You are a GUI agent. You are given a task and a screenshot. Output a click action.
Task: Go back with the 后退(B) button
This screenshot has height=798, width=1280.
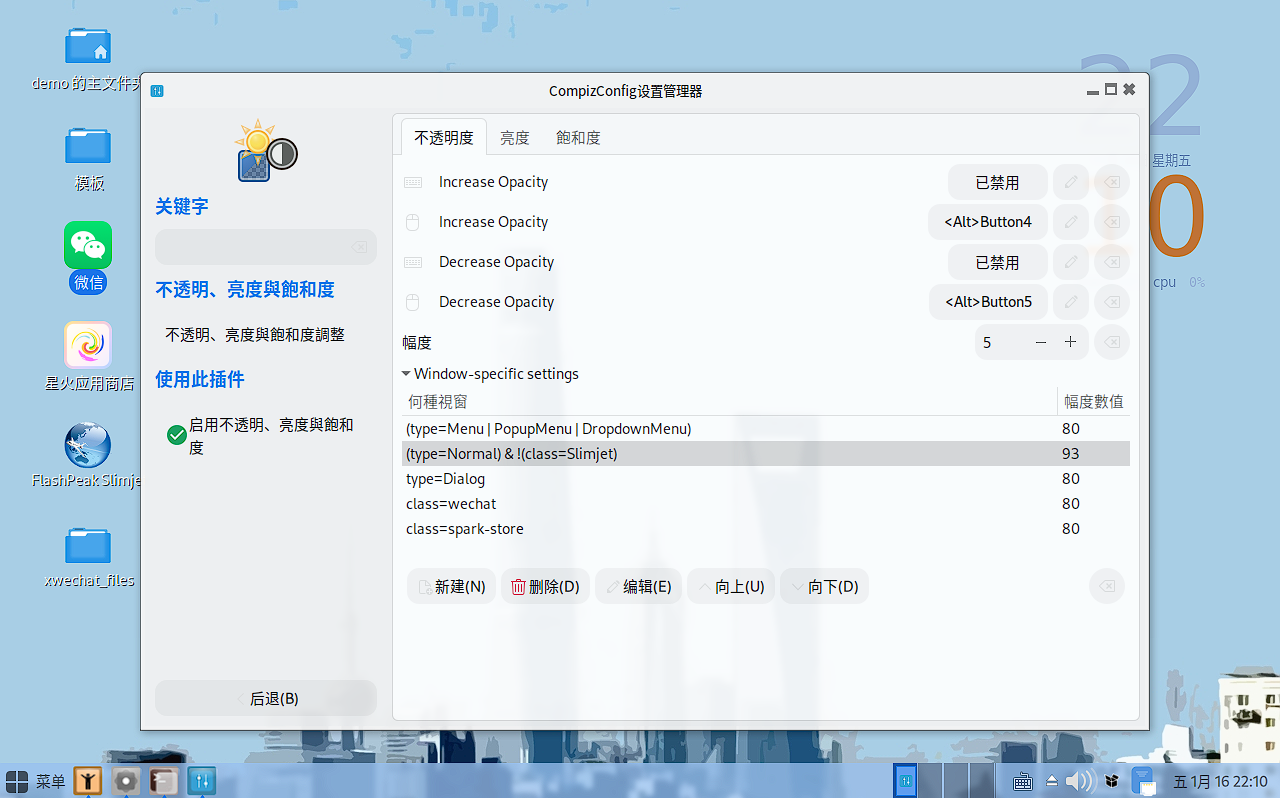pos(266,698)
